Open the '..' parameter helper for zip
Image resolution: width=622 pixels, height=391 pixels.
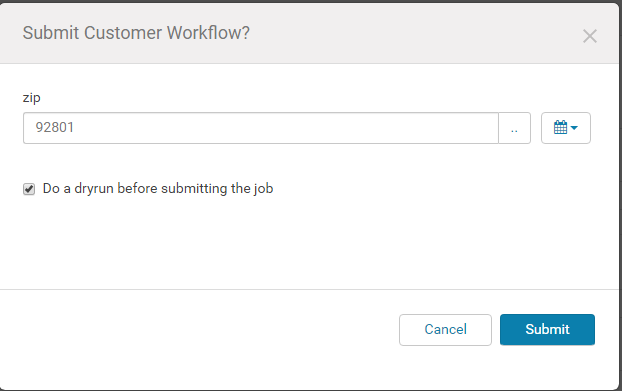click(x=514, y=128)
